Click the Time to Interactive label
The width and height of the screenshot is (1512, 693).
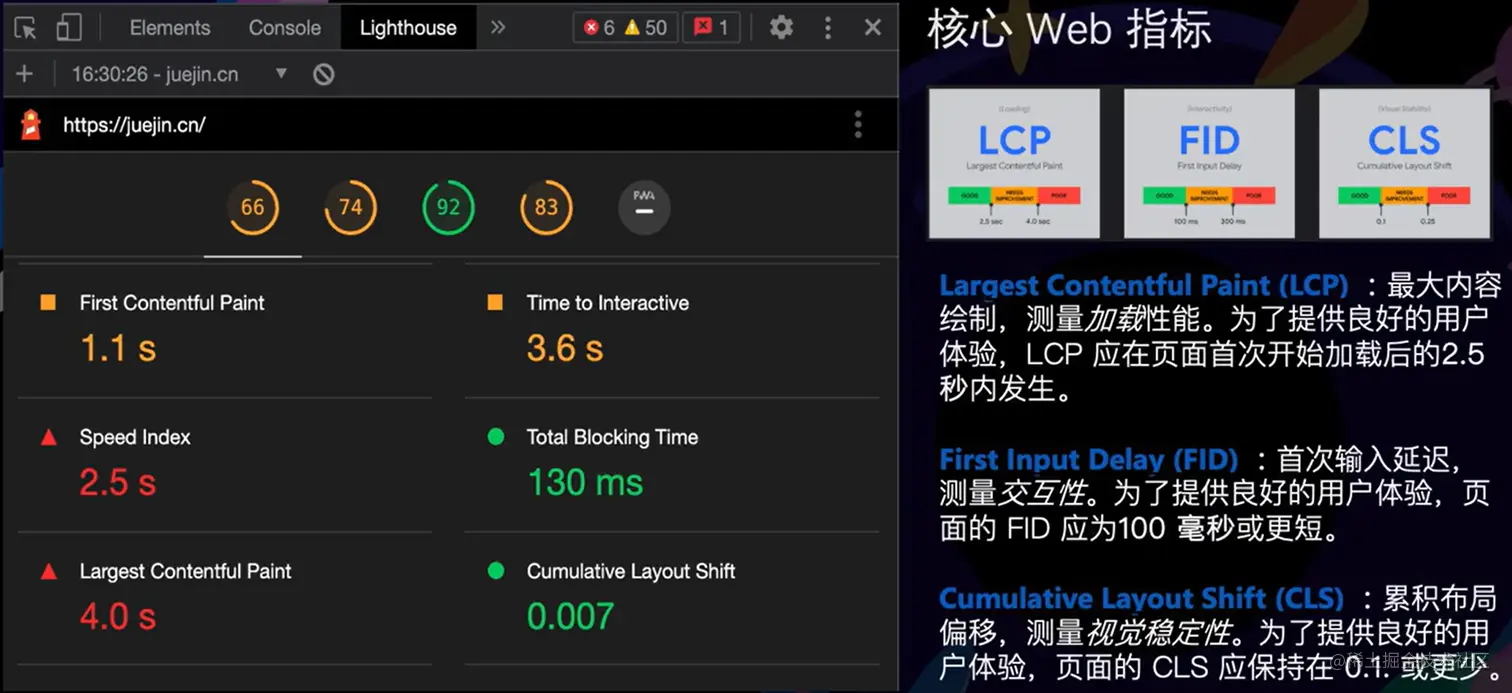pos(608,303)
